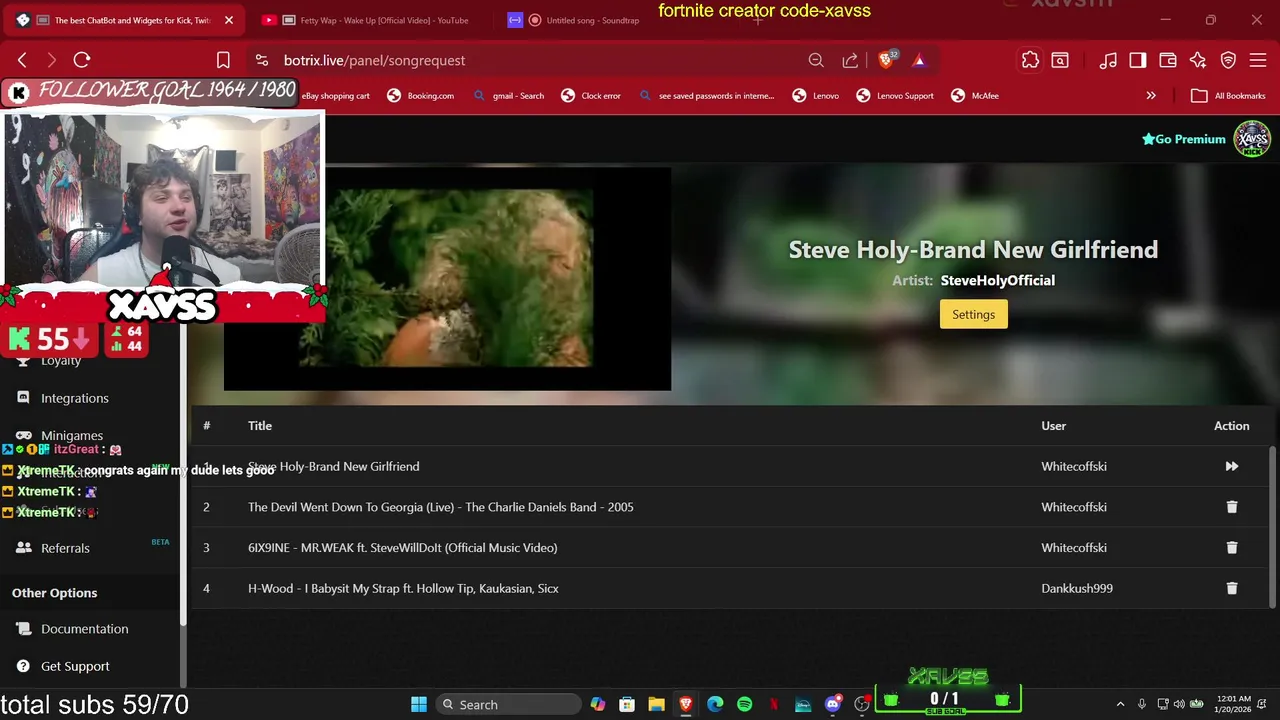
Task: Delete The Devil Went Down To Georgia request
Action: point(1231,507)
